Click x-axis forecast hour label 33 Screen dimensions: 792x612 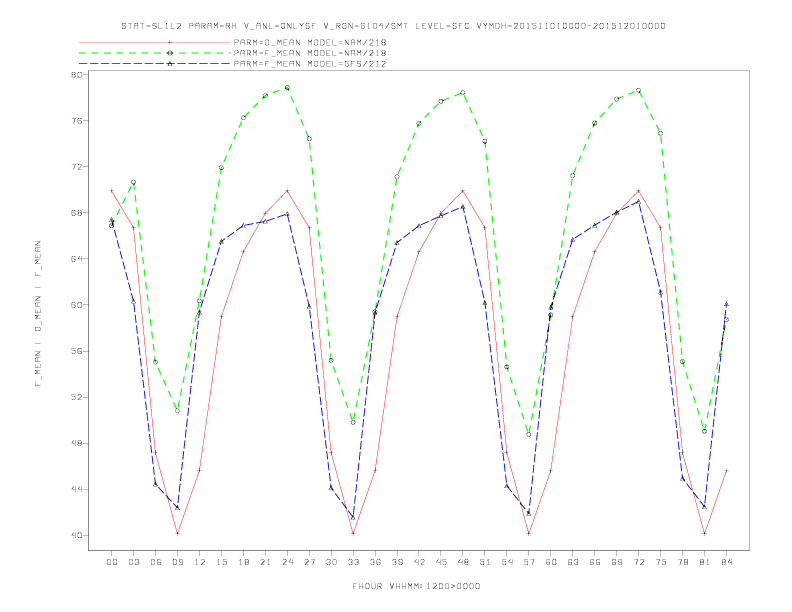click(353, 562)
